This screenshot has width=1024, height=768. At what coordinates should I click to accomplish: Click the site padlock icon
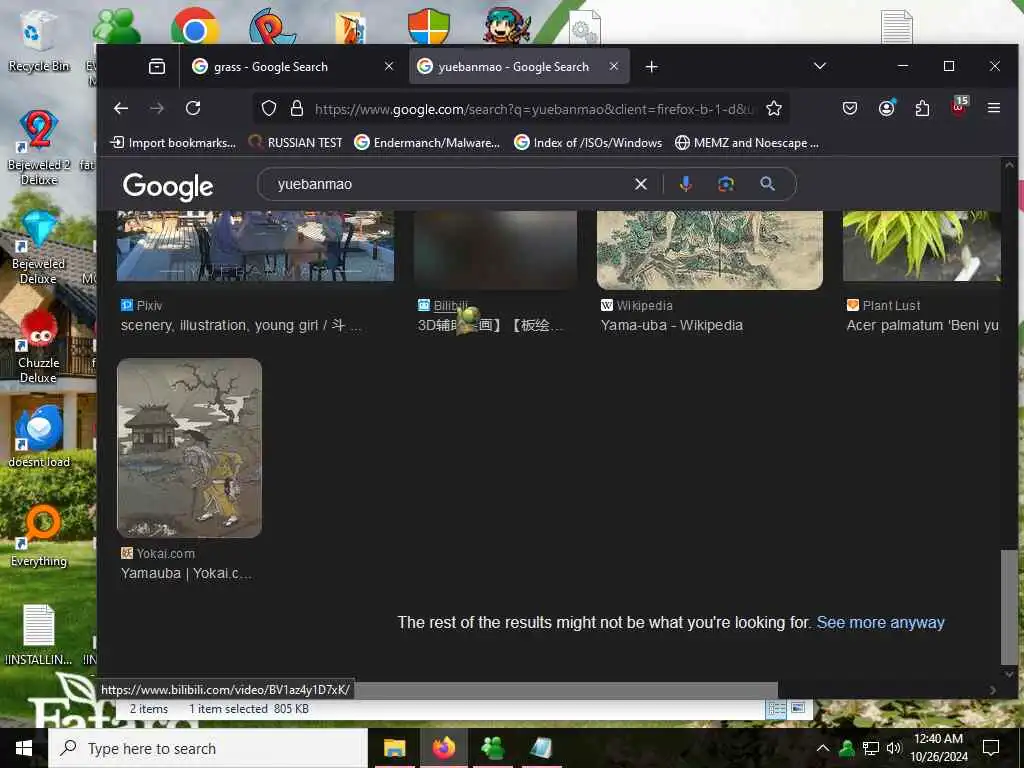click(296, 108)
